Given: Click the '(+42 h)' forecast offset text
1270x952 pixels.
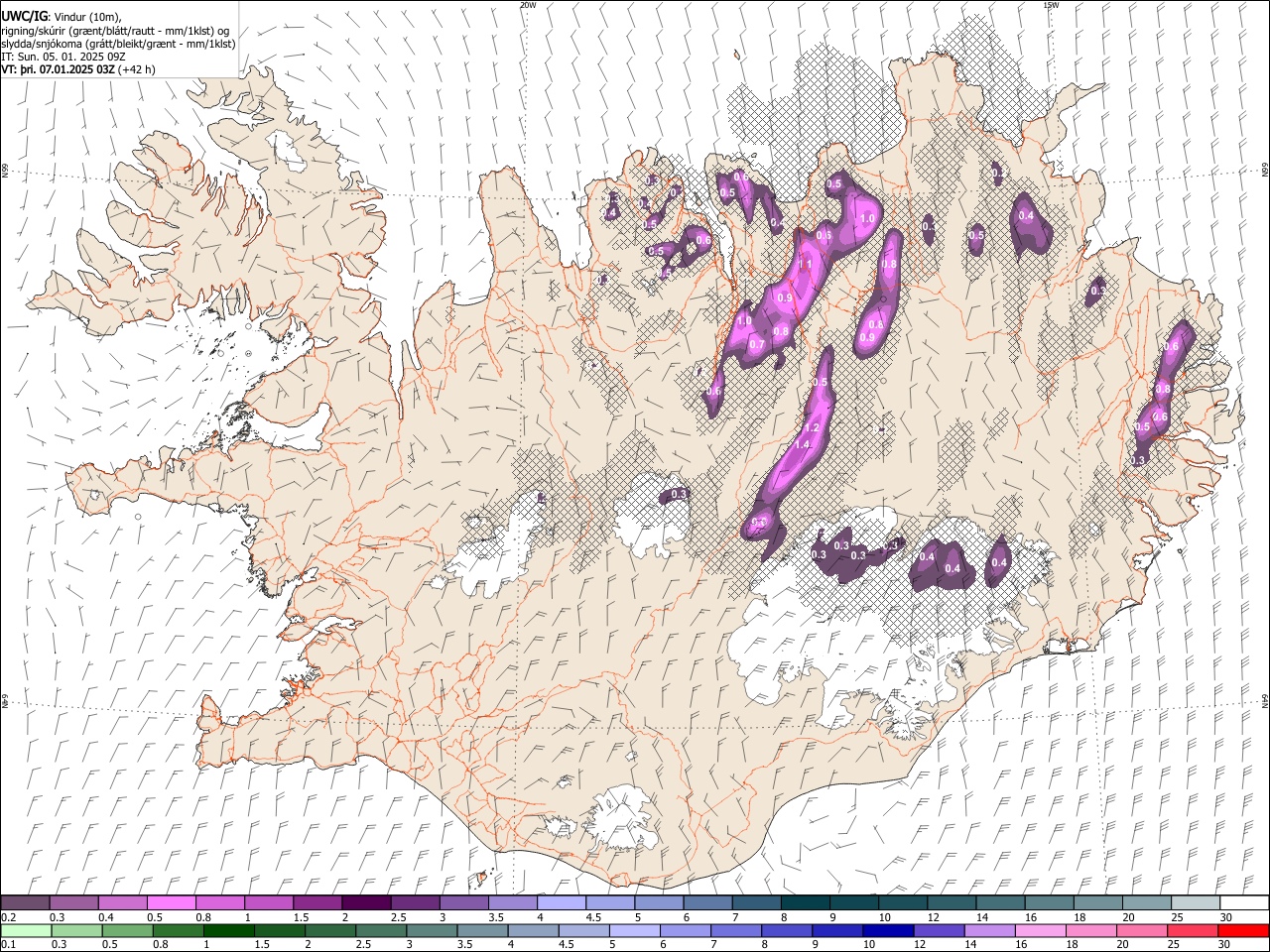Looking at the screenshot, I should pos(136,69).
